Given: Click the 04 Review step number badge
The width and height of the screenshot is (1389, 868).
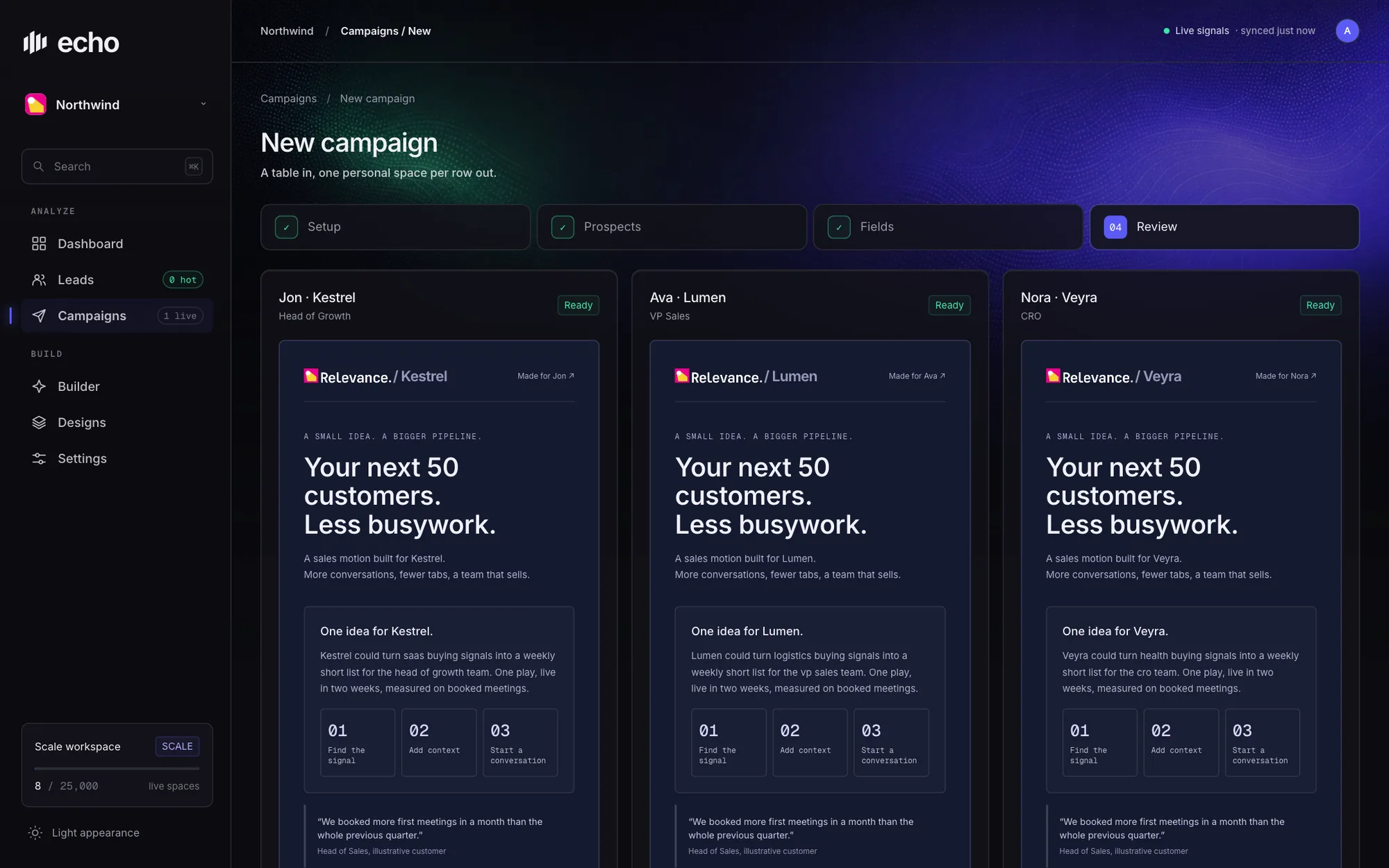Looking at the screenshot, I should (1115, 227).
